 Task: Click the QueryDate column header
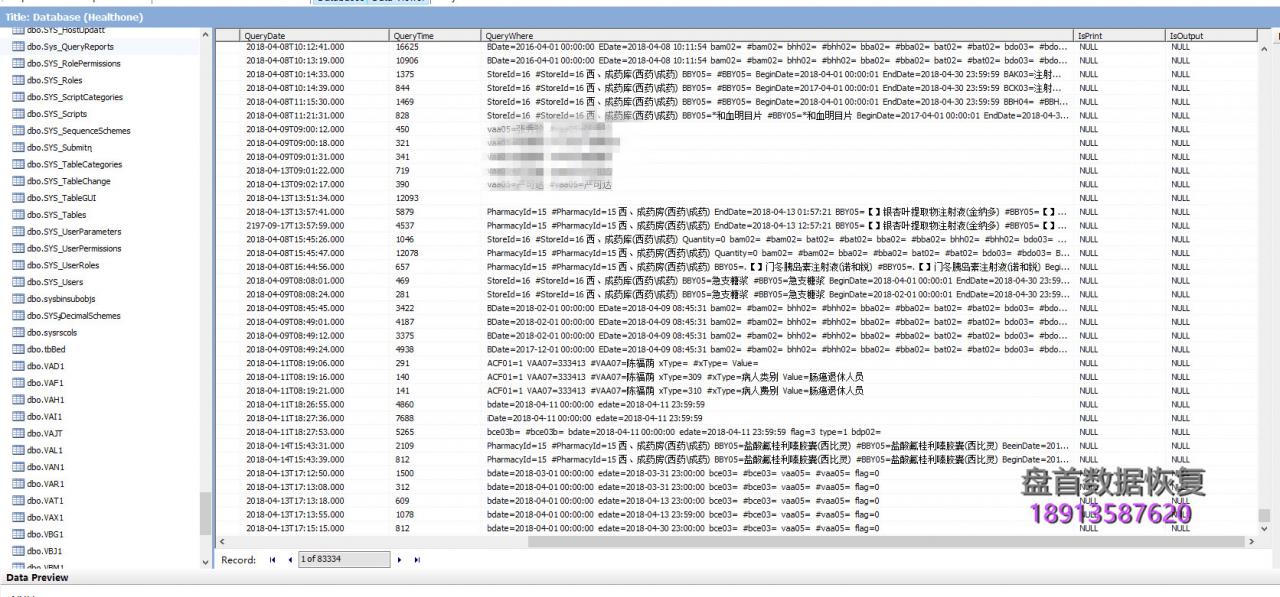265,35
